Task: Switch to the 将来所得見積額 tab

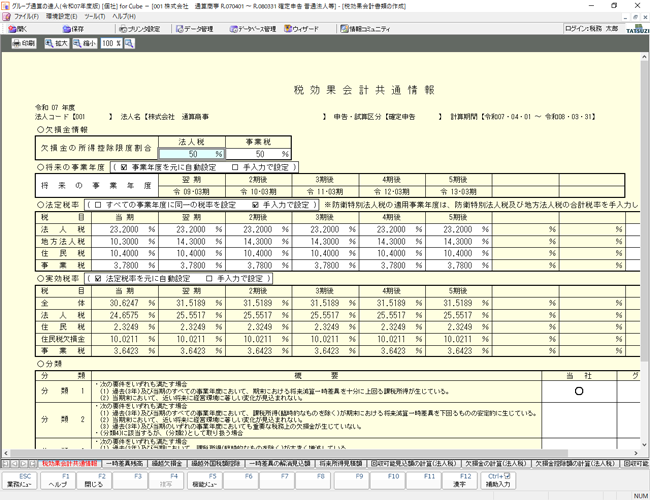Action: (341, 464)
